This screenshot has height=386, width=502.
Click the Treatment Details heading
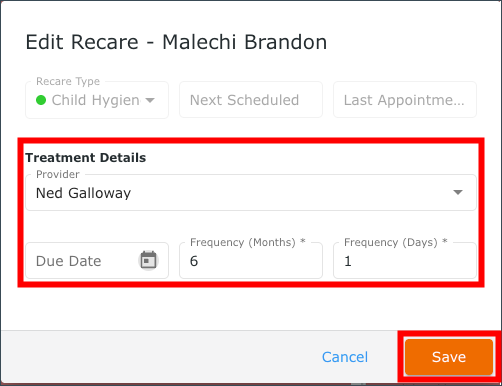[86, 158]
